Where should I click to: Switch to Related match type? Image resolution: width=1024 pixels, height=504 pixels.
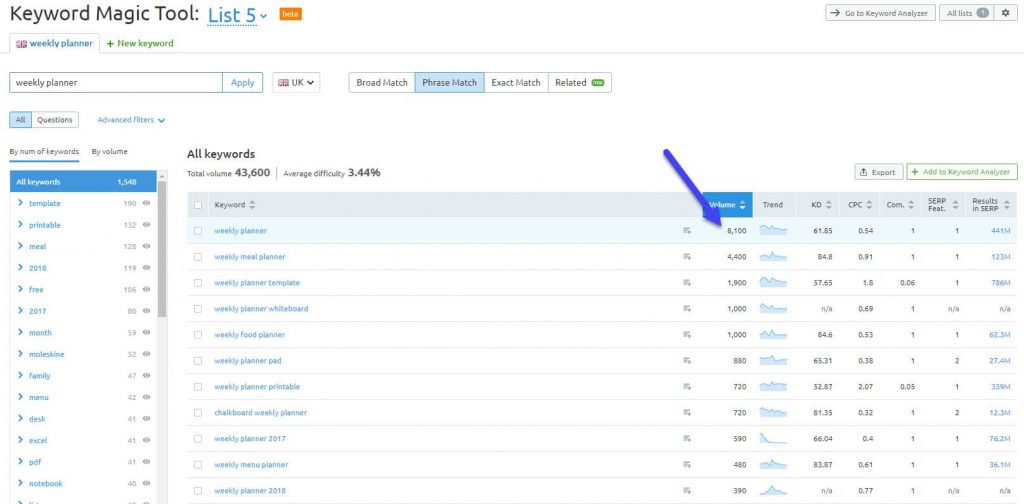coord(579,83)
